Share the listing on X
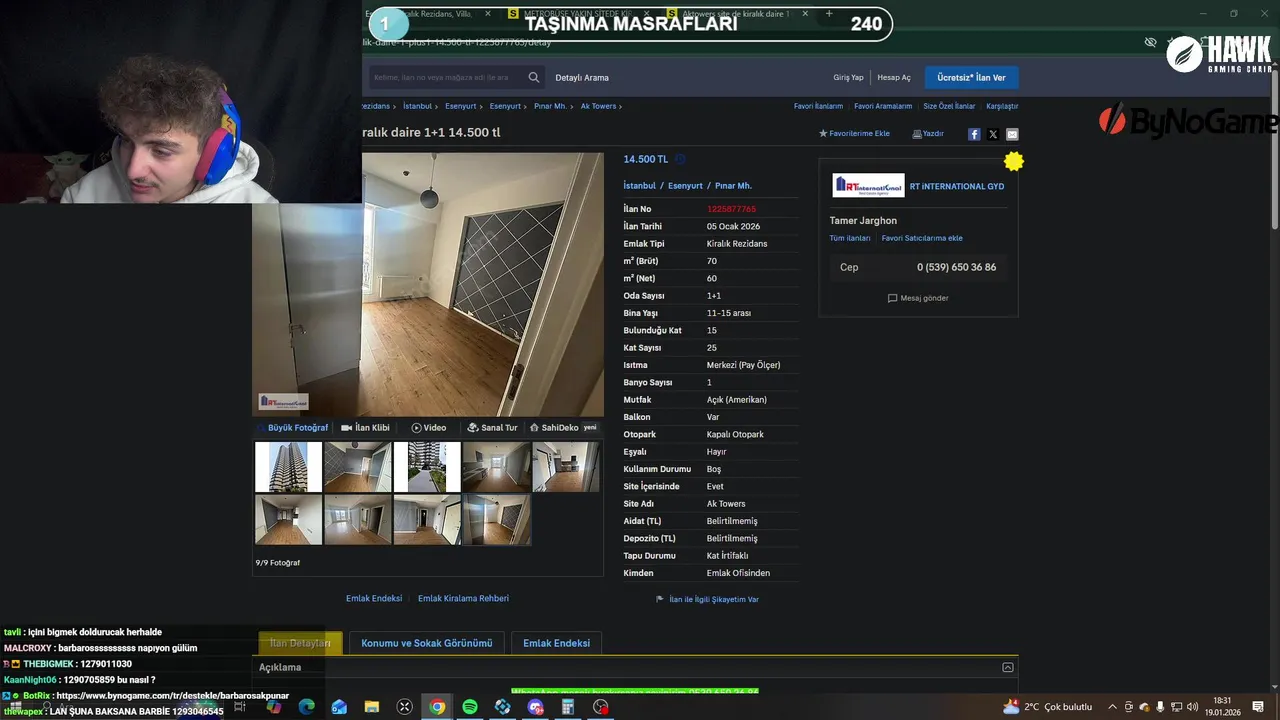 click(x=993, y=134)
